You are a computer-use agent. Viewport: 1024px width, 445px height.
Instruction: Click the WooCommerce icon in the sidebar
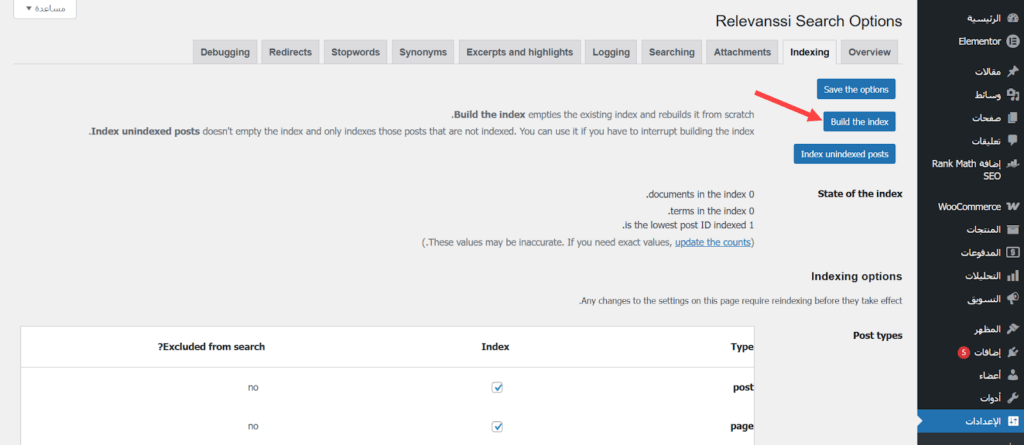[1012, 207]
